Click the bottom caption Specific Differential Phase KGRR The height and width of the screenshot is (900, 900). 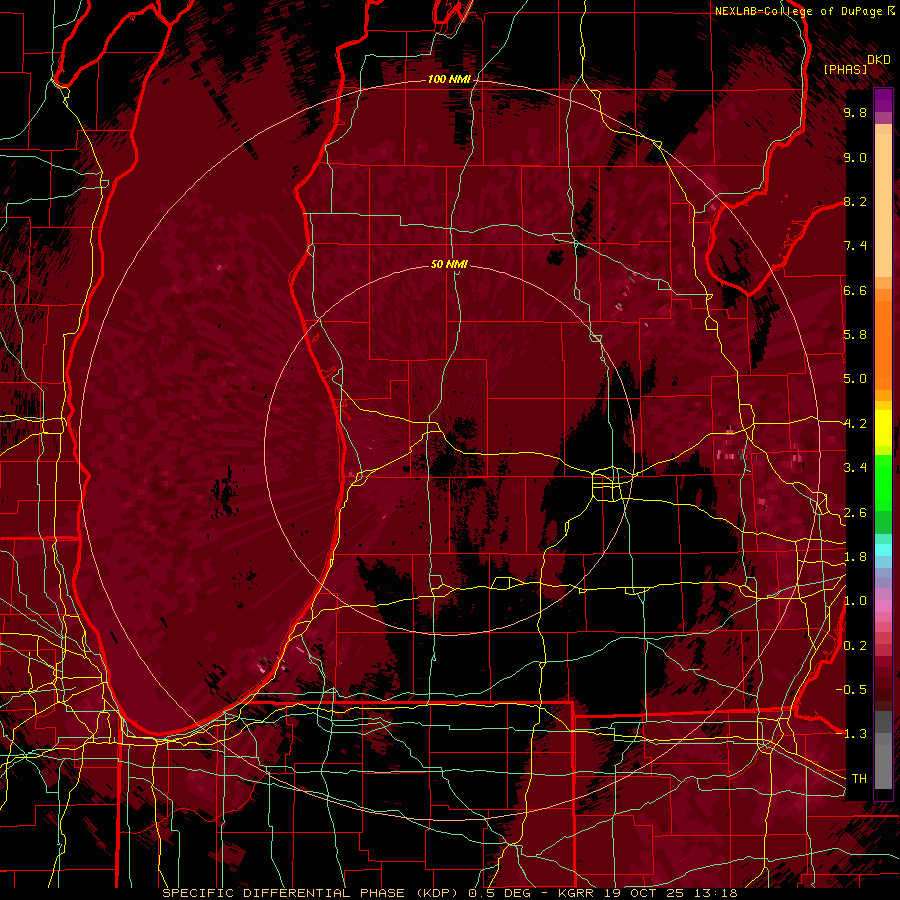tap(449, 893)
